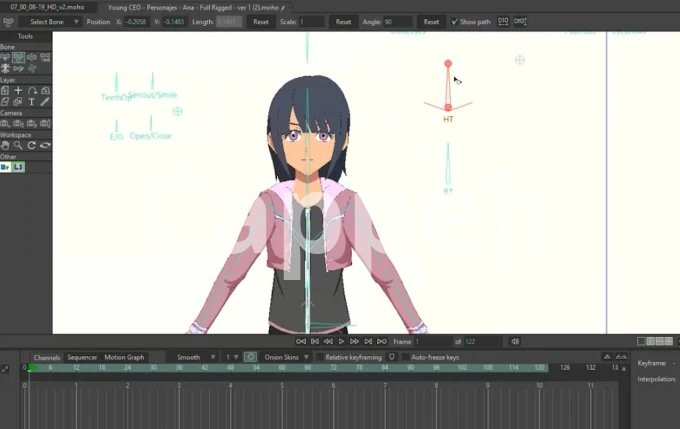Click the Br script icon under Other
The width and height of the screenshot is (680, 429).
point(6,167)
